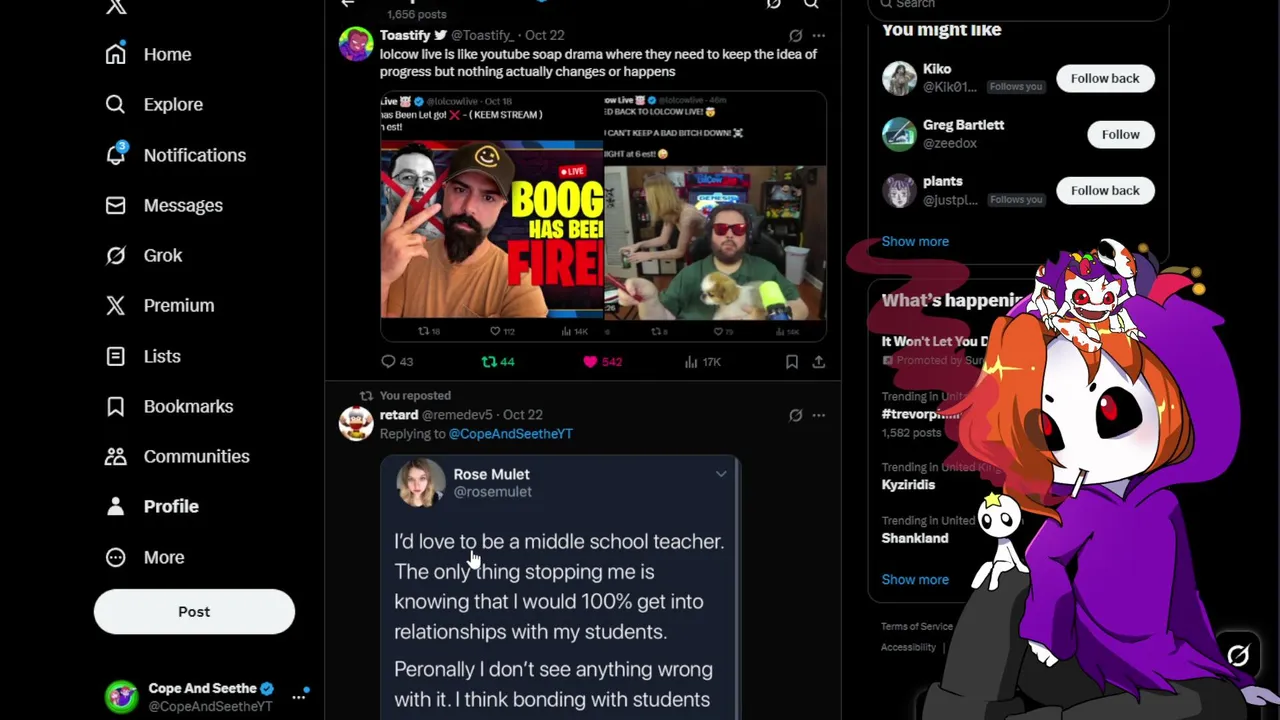Toggle bookmark on the Toastify post
Screen dimensions: 1280x720
(x=791, y=362)
